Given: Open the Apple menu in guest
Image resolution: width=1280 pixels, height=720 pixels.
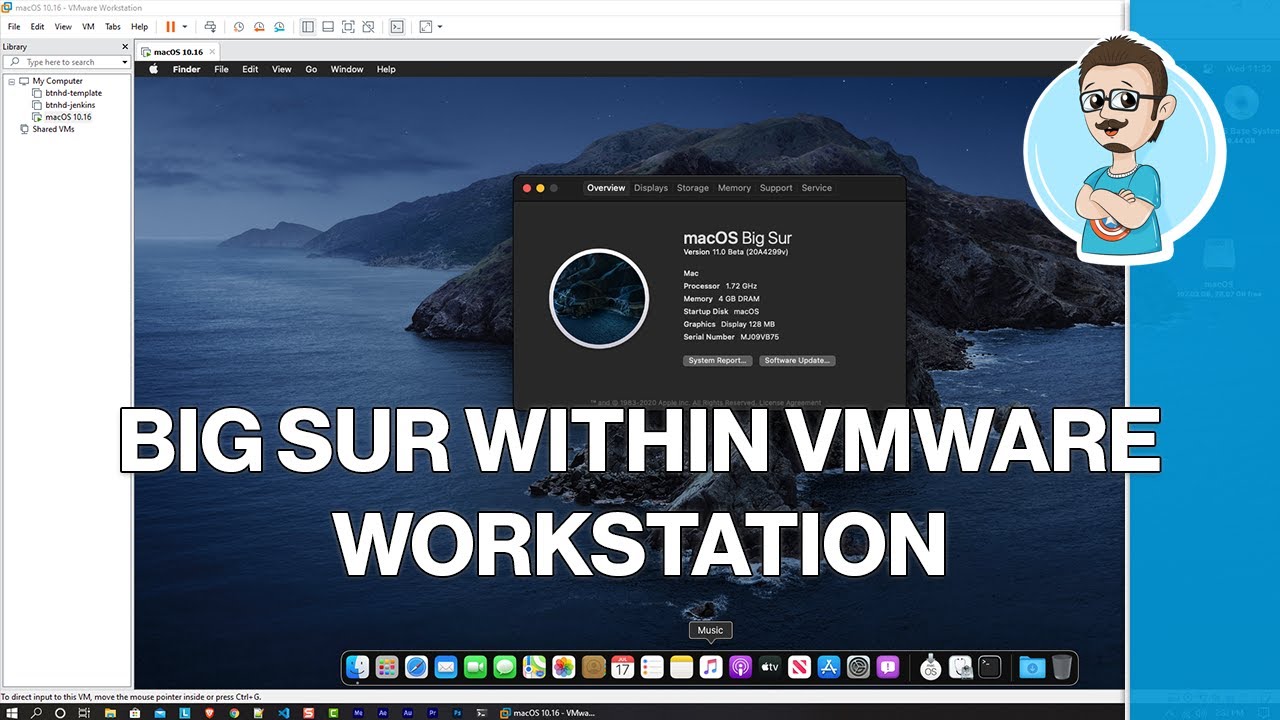Looking at the screenshot, I should 154,69.
